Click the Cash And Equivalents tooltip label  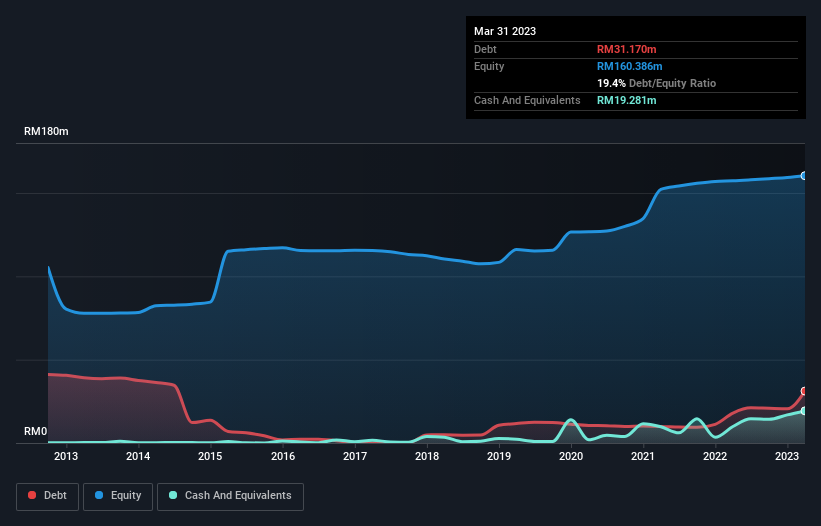tap(527, 100)
